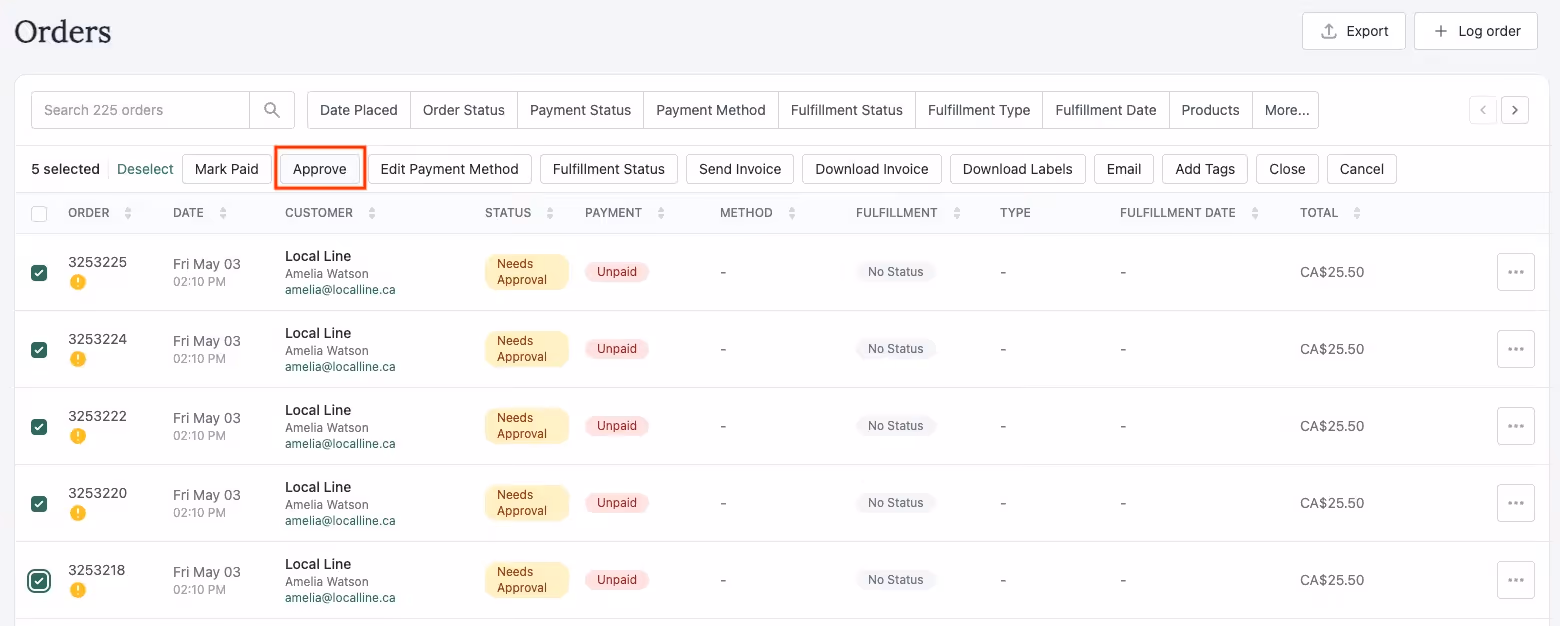This screenshot has width=1560, height=626.
Task: Click the Send Invoice button
Action: [x=740, y=169]
